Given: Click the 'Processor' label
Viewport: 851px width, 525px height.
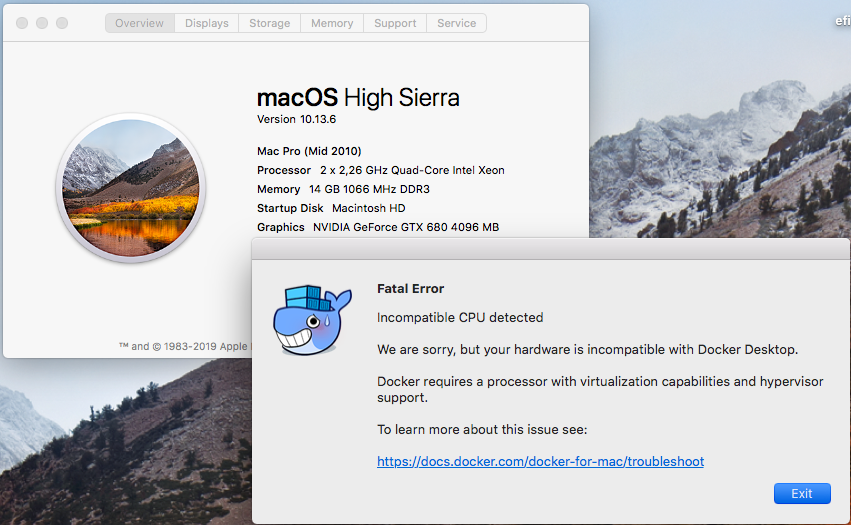Looking at the screenshot, I should pos(284,170).
